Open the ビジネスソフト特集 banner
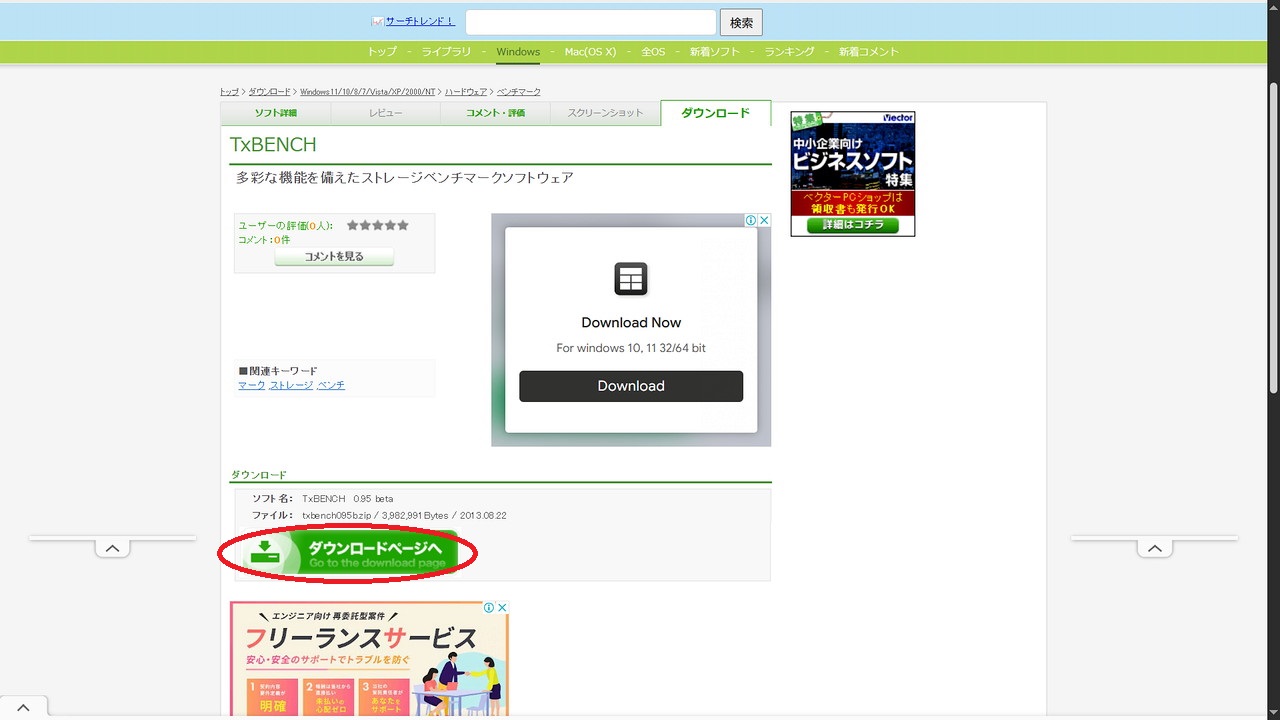The height and width of the screenshot is (720, 1280). (853, 174)
